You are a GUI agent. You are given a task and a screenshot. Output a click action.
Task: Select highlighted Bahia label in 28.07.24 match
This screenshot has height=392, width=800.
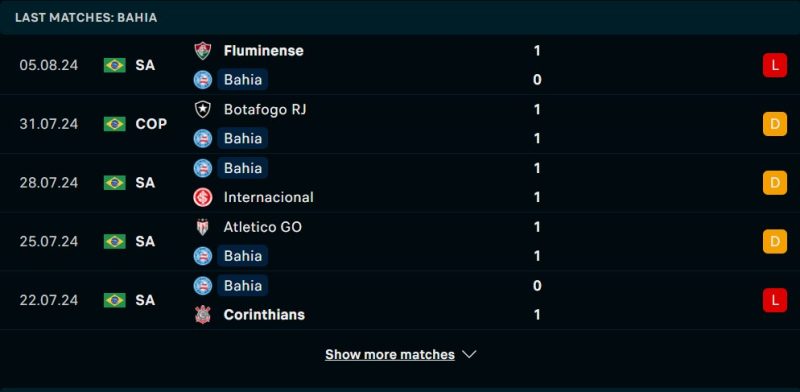243,168
